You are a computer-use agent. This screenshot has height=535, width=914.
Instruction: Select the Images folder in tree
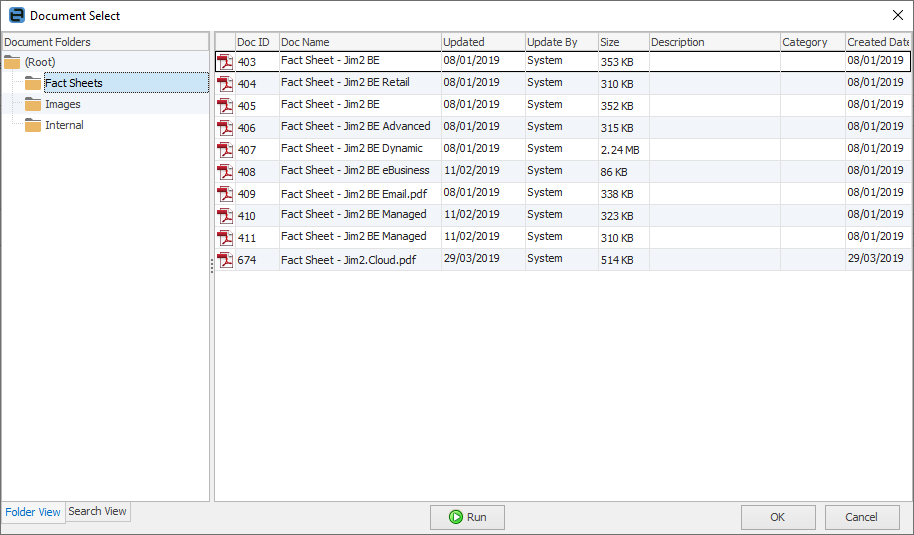point(63,104)
